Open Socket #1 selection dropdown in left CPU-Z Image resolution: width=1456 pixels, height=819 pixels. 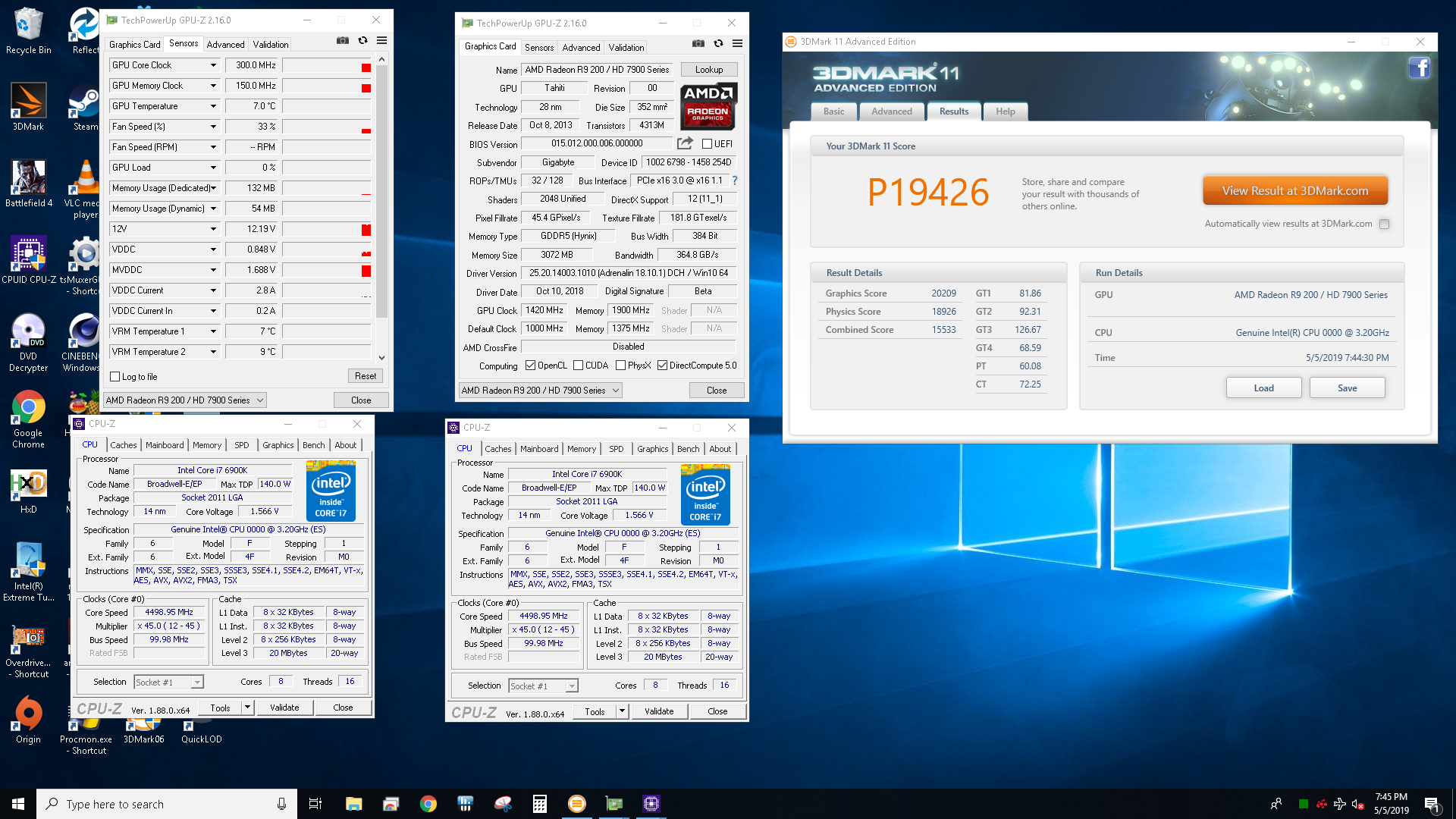tap(168, 682)
